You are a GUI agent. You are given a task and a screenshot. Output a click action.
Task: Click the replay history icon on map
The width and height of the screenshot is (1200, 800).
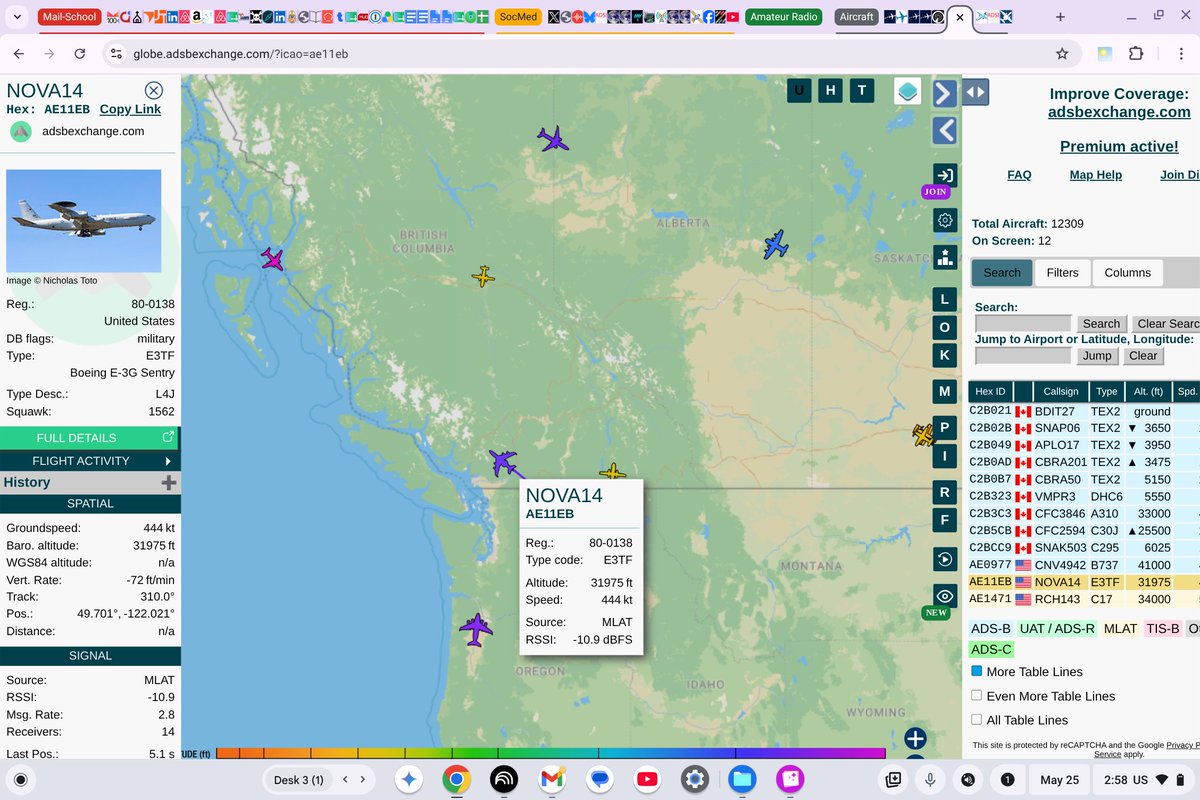pos(945,559)
